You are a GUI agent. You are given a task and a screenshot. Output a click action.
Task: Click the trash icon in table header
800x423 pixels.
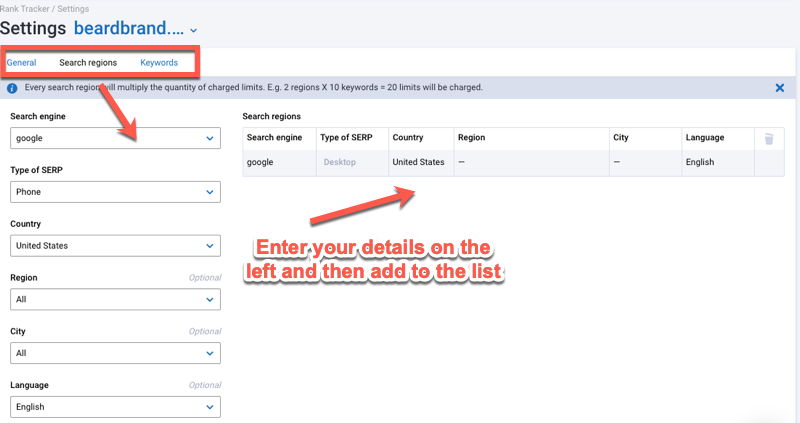[x=768, y=138]
